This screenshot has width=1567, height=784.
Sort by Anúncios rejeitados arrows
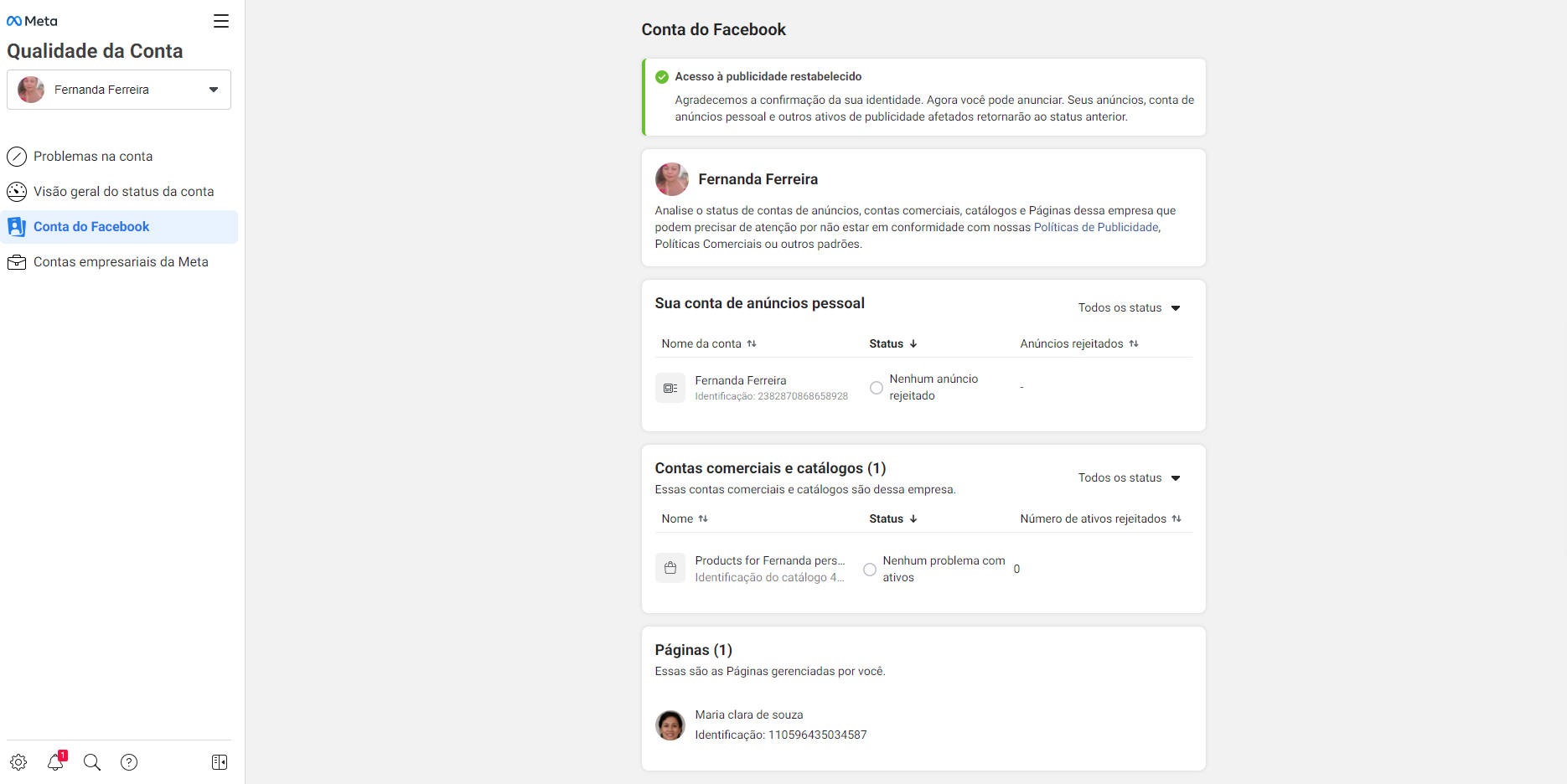point(1134,343)
